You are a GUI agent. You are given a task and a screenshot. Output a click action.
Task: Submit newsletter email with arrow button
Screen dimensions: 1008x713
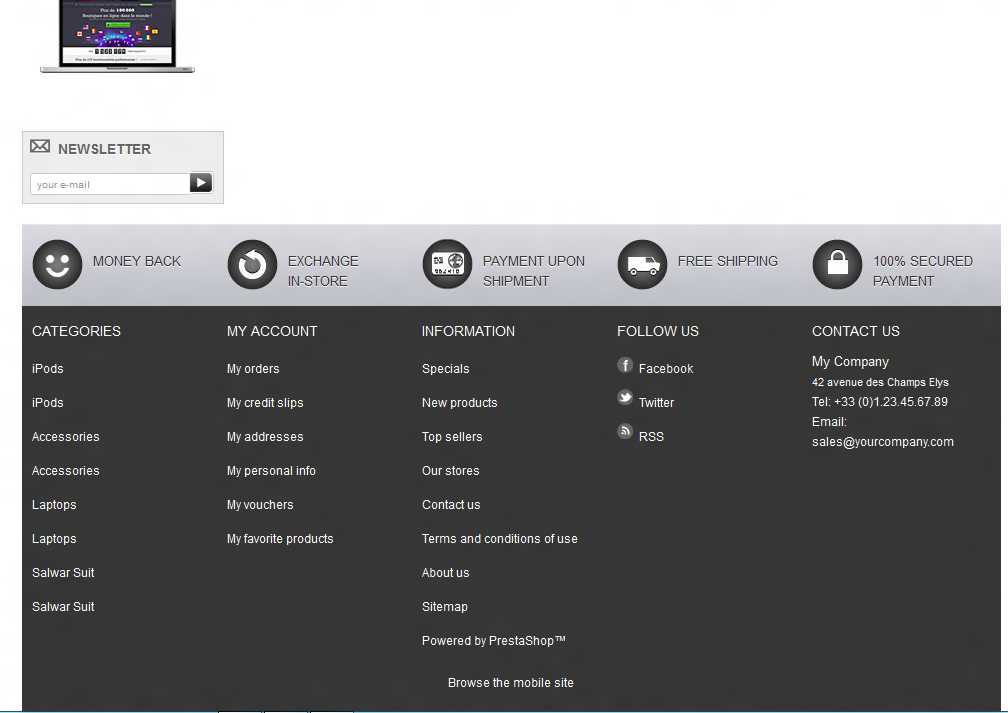pos(201,183)
